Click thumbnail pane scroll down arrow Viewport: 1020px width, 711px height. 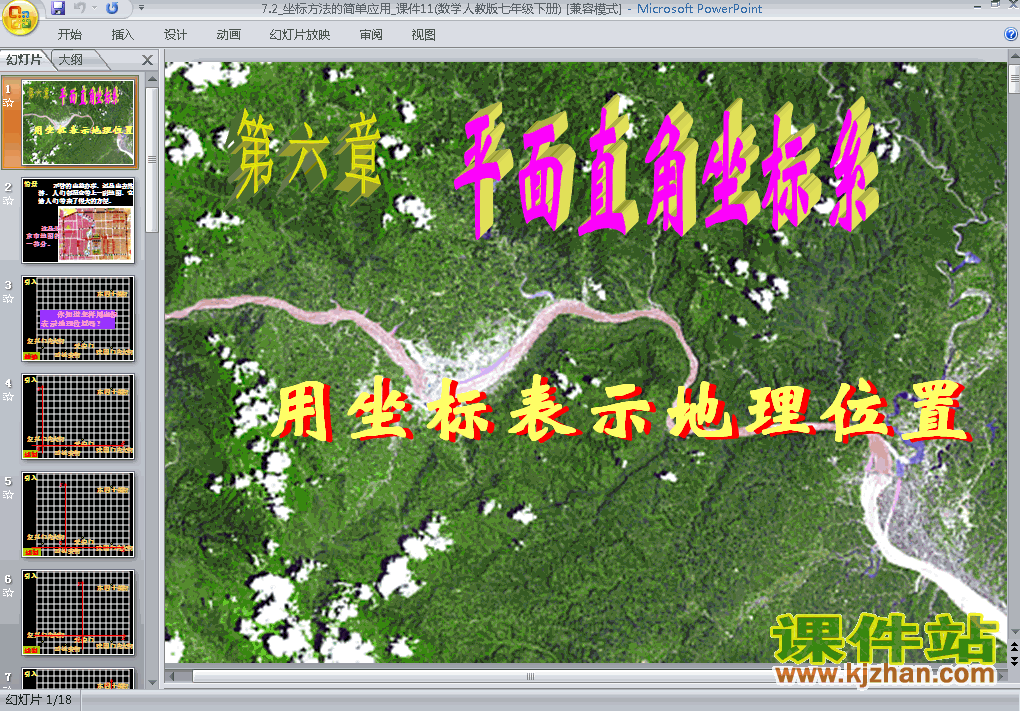pyautogui.click(x=152, y=682)
